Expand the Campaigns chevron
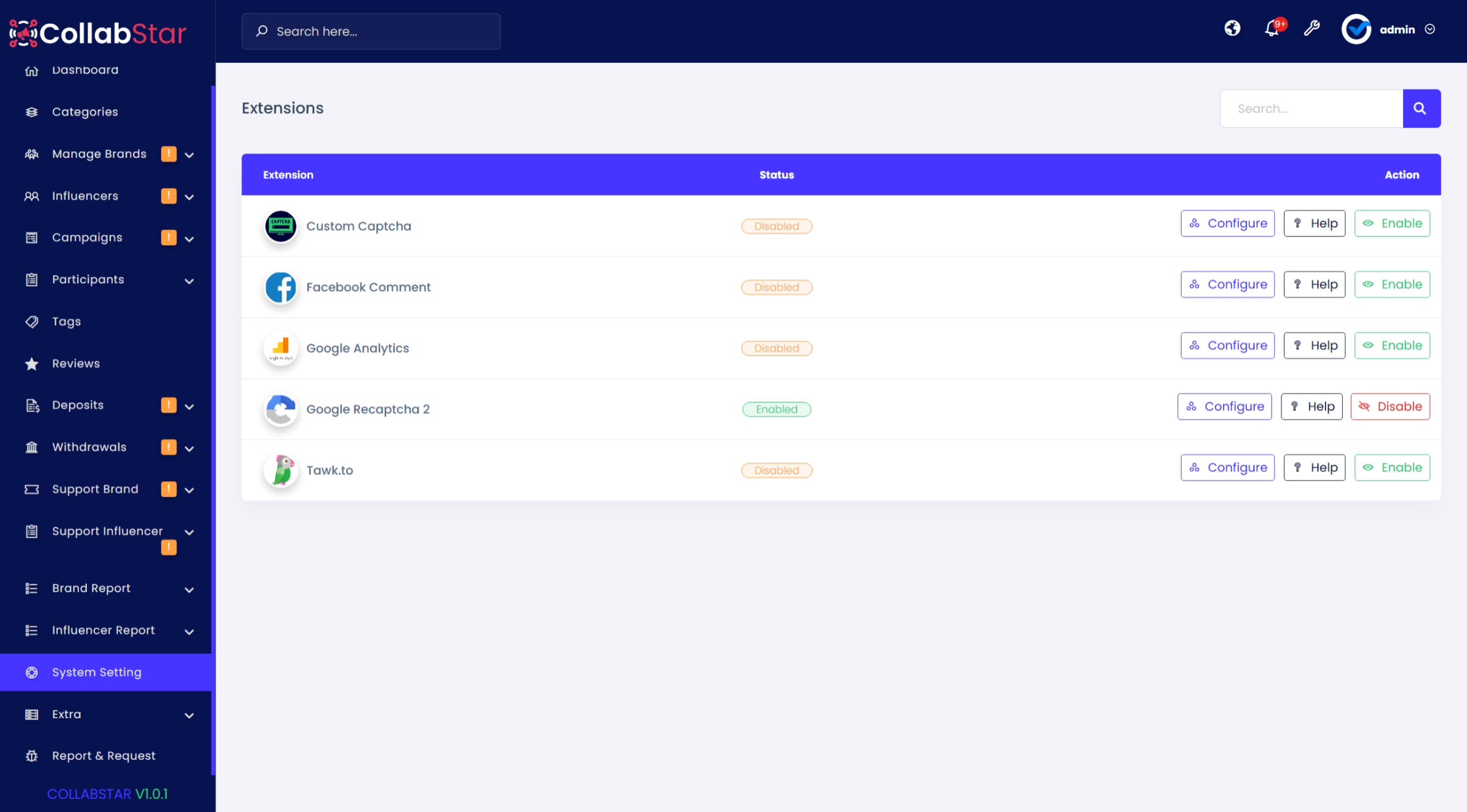 coord(189,239)
